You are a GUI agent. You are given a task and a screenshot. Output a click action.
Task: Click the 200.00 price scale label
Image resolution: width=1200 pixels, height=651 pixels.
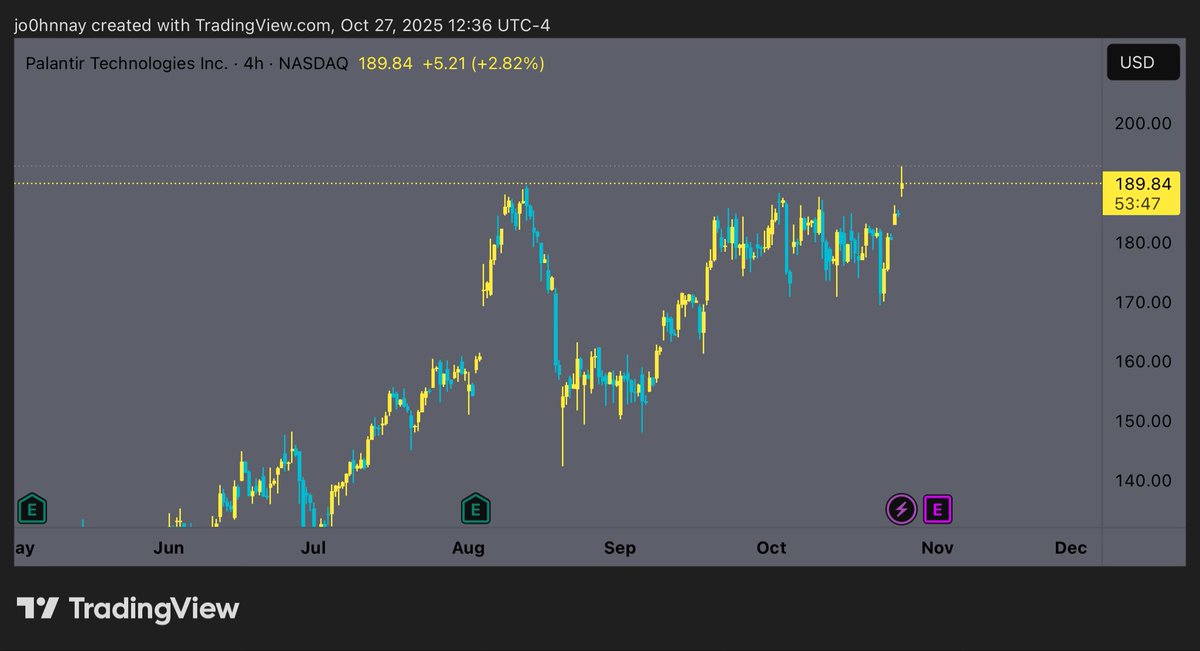coord(1145,124)
